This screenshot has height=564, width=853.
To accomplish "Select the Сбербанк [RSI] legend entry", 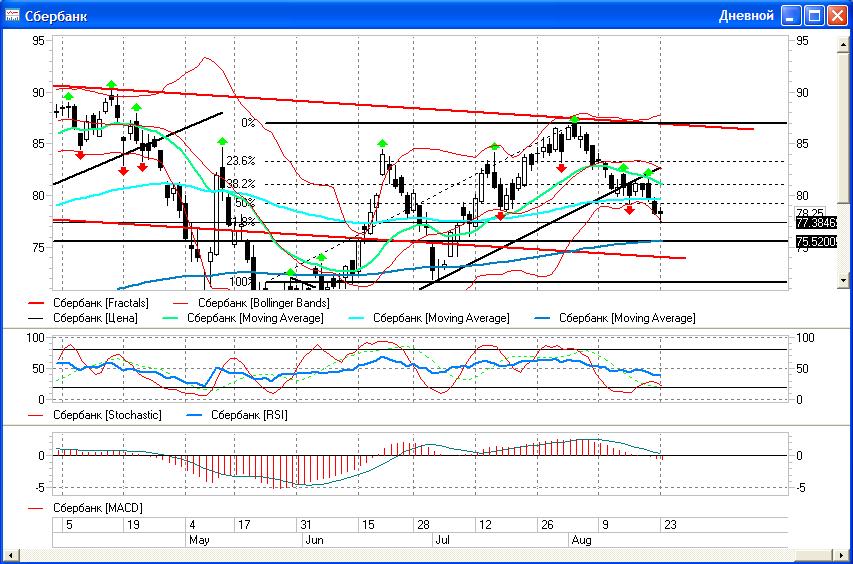I will pos(237,415).
